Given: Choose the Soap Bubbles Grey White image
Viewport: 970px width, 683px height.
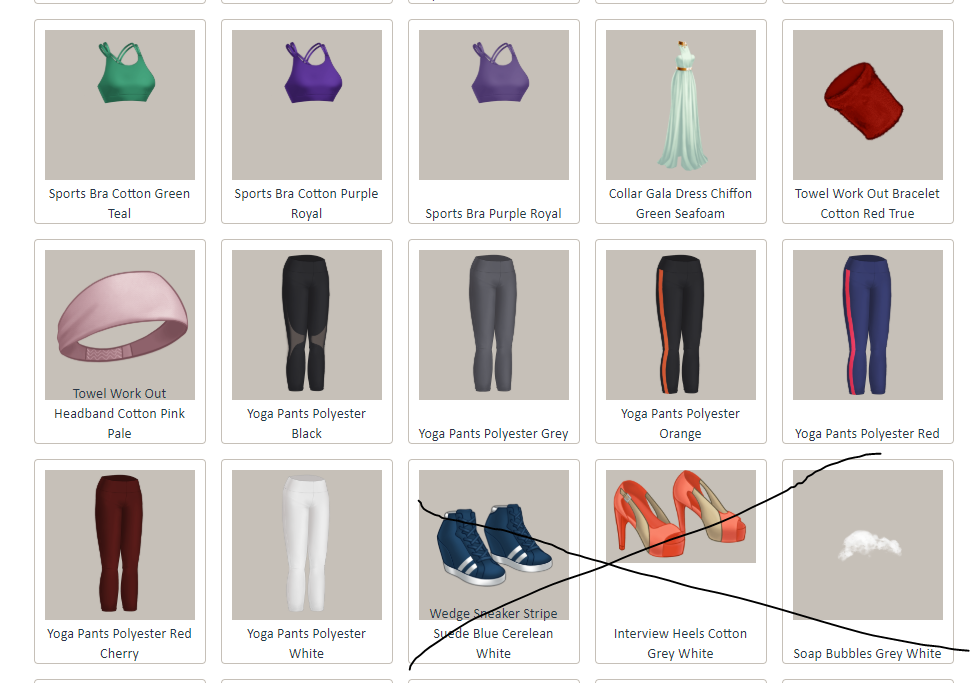Looking at the screenshot, I should 868,545.
